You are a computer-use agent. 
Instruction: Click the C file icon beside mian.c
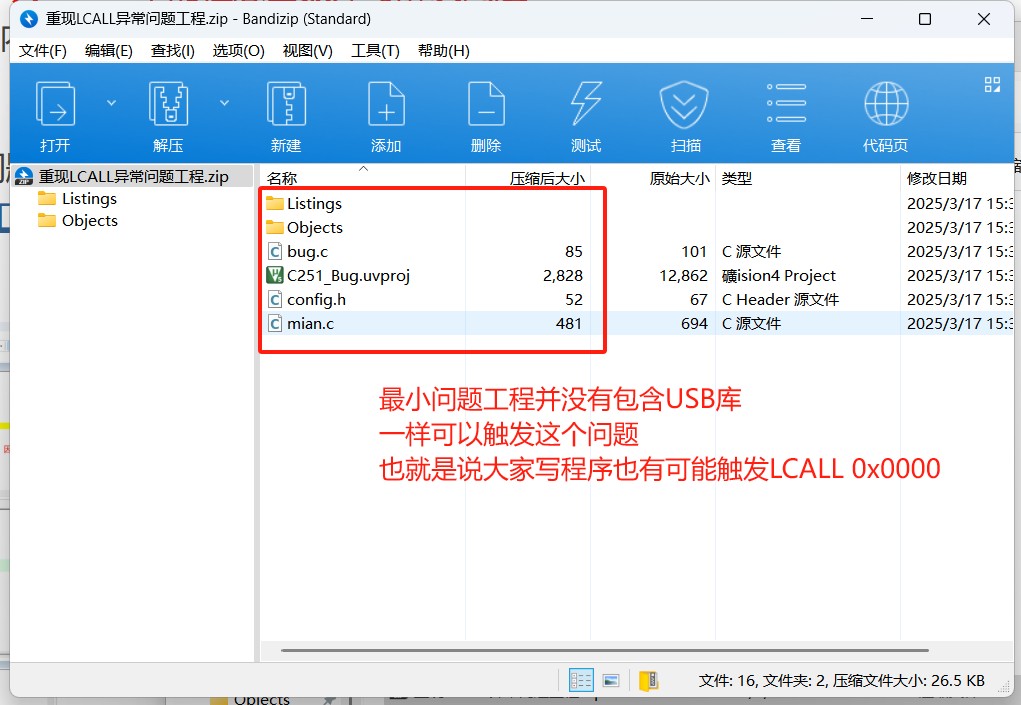[275, 324]
